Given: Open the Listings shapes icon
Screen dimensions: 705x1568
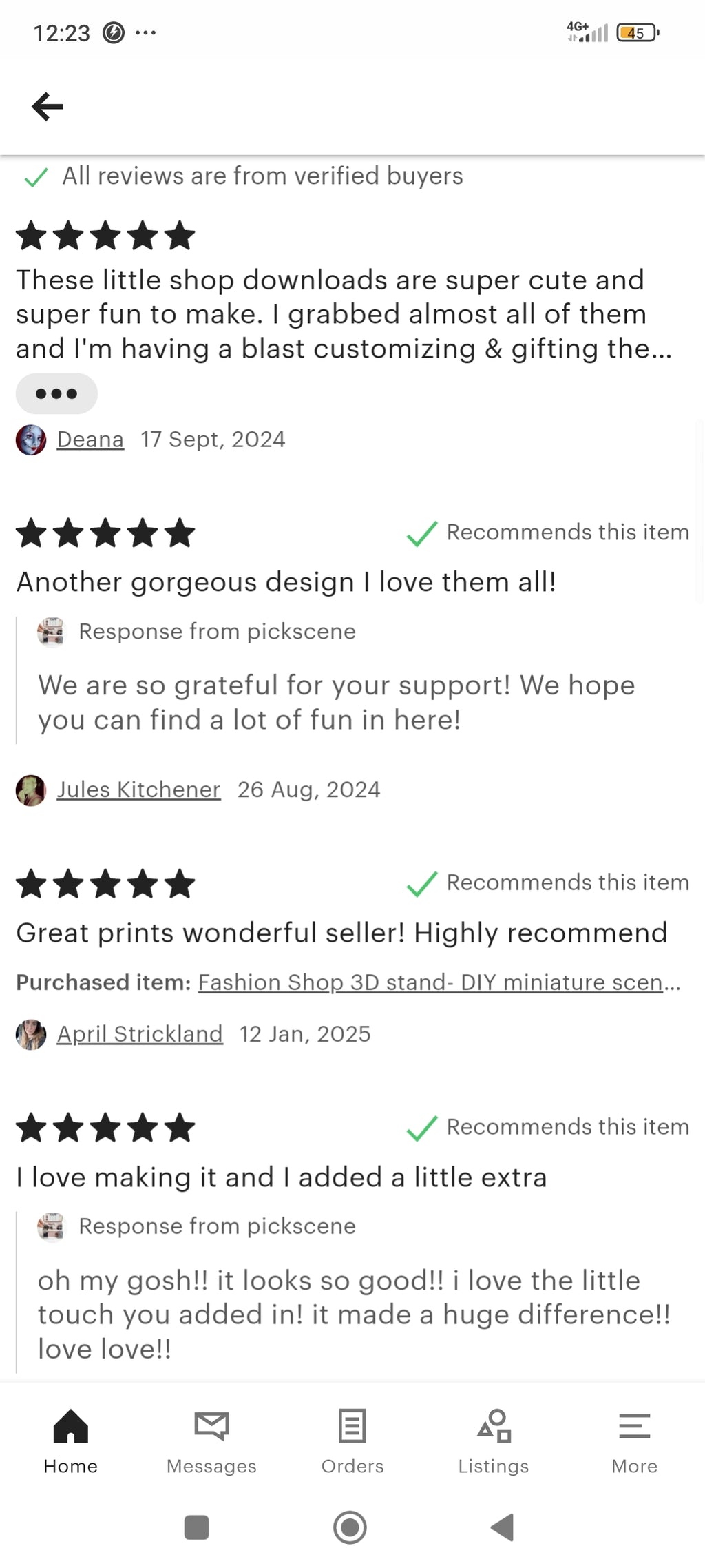Looking at the screenshot, I should coord(494,1425).
